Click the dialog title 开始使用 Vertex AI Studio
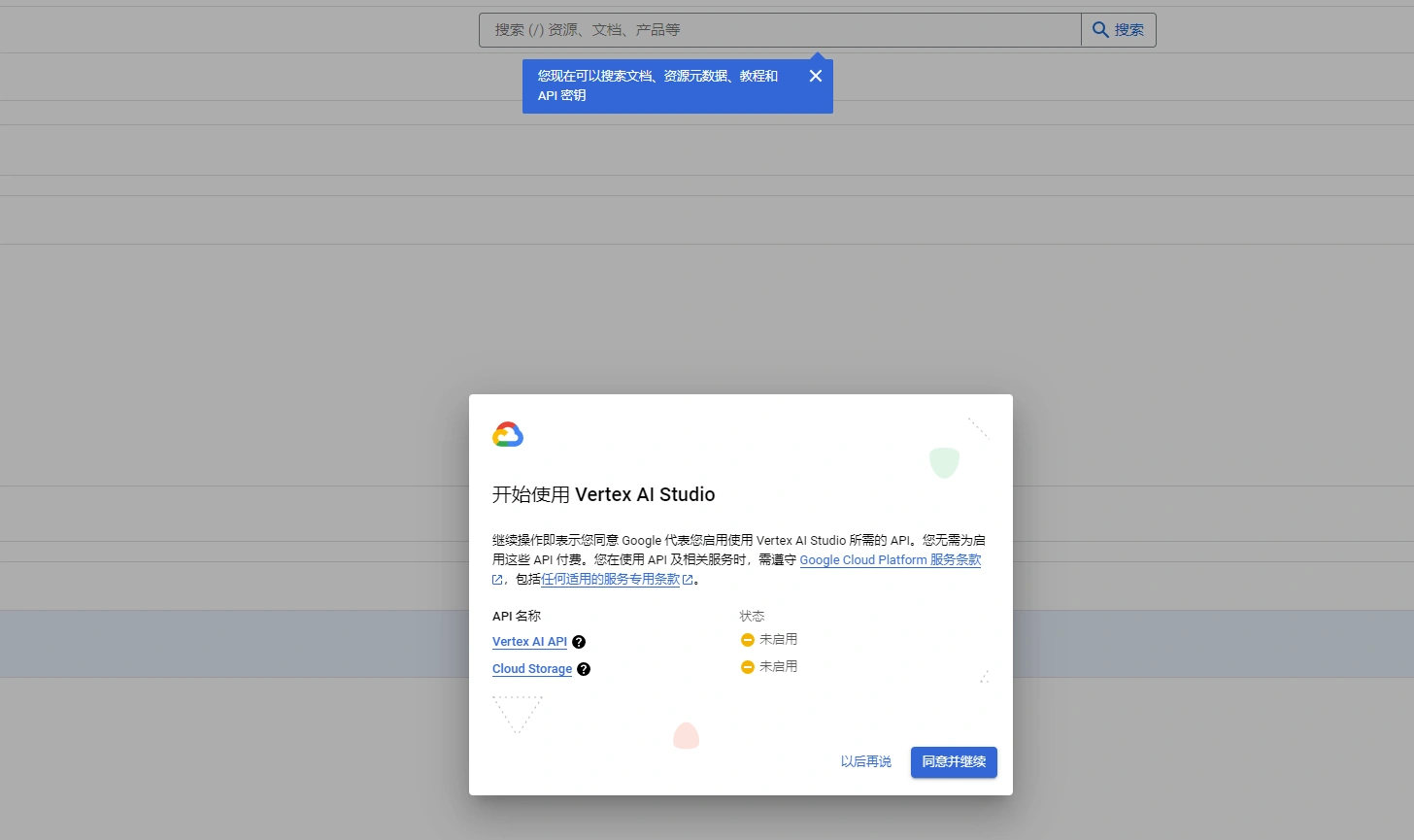The height and width of the screenshot is (840, 1414). point(604,494)
